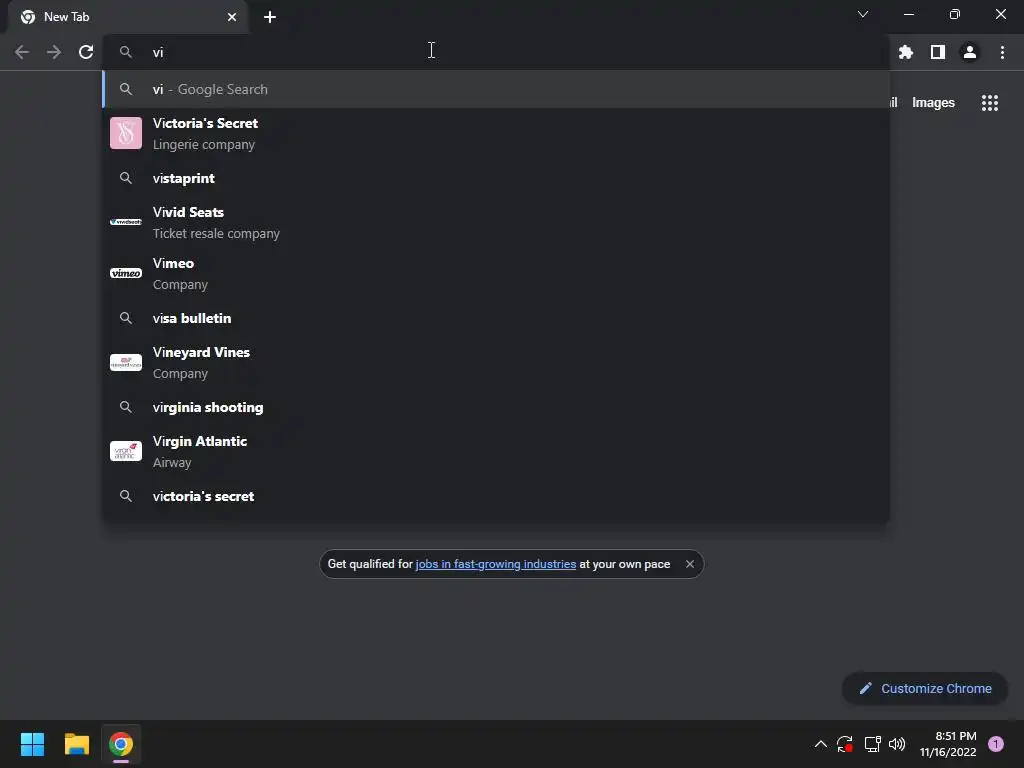This screenshot has width=1024, height=768.
Task: Click the Virgin Atlantic logo thumbnail
Action: [x=126, y=451]
